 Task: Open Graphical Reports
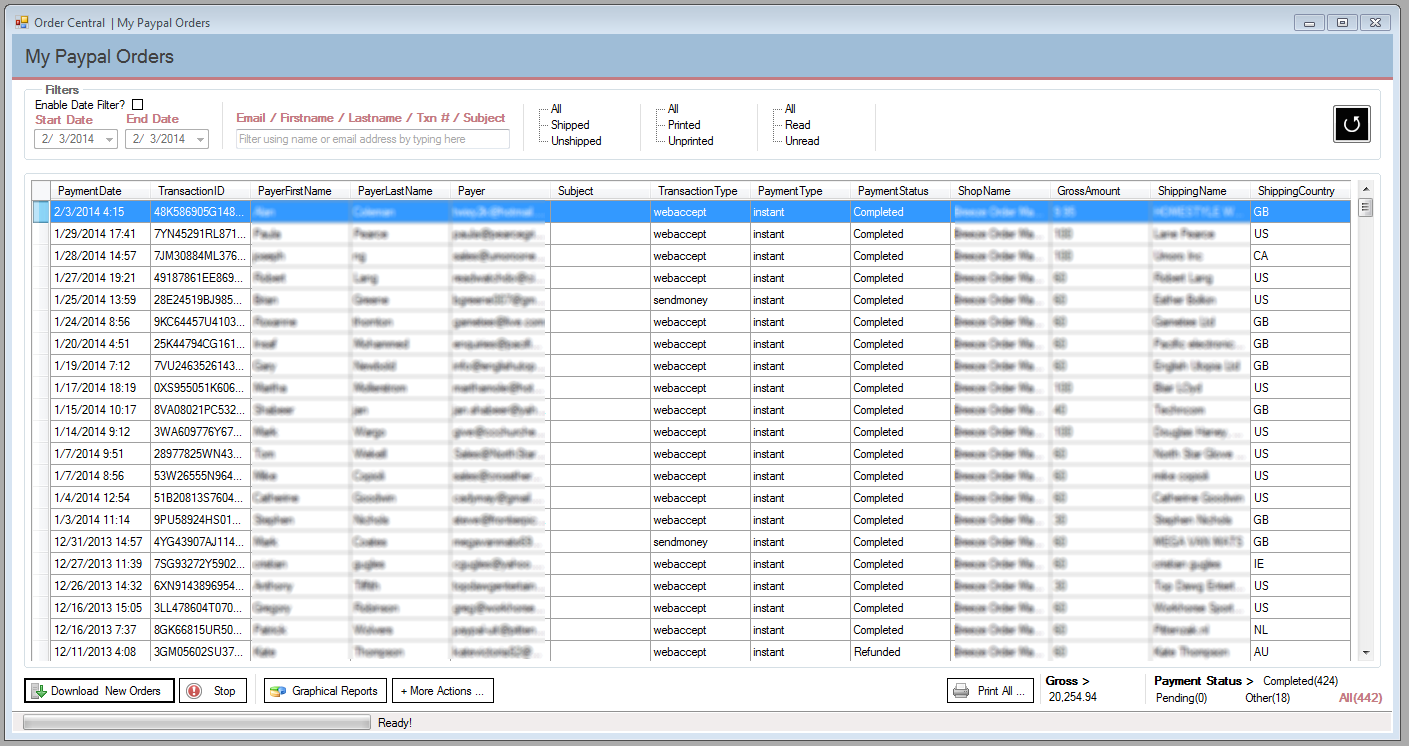(325, 690)
